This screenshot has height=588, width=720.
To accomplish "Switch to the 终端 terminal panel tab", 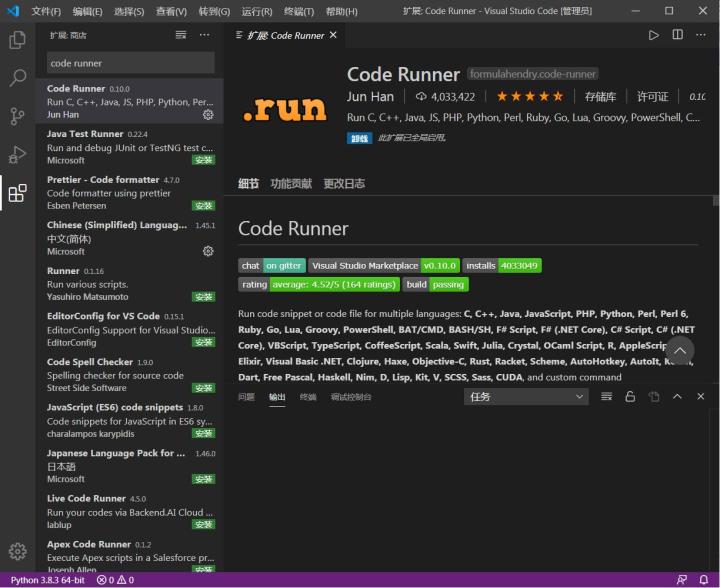I will (x=308, y=397).
